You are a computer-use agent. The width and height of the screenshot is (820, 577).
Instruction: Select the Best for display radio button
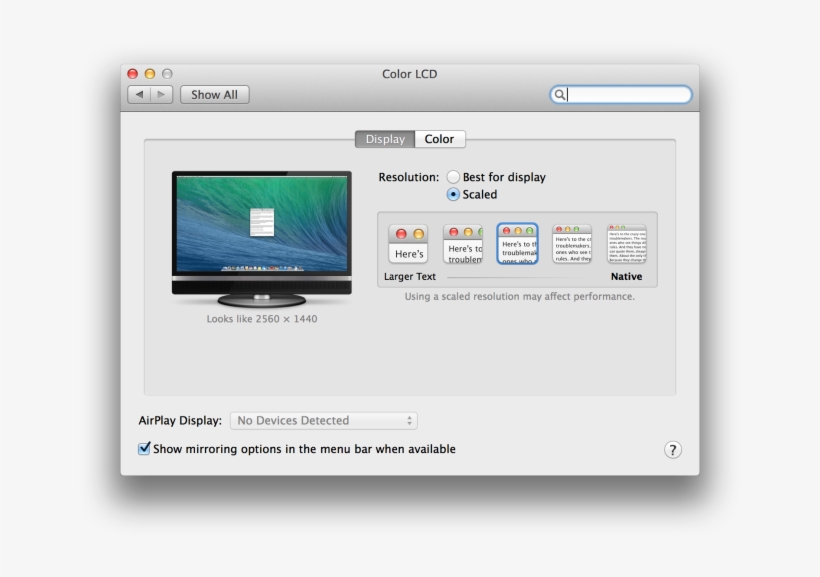pos(456,176)
